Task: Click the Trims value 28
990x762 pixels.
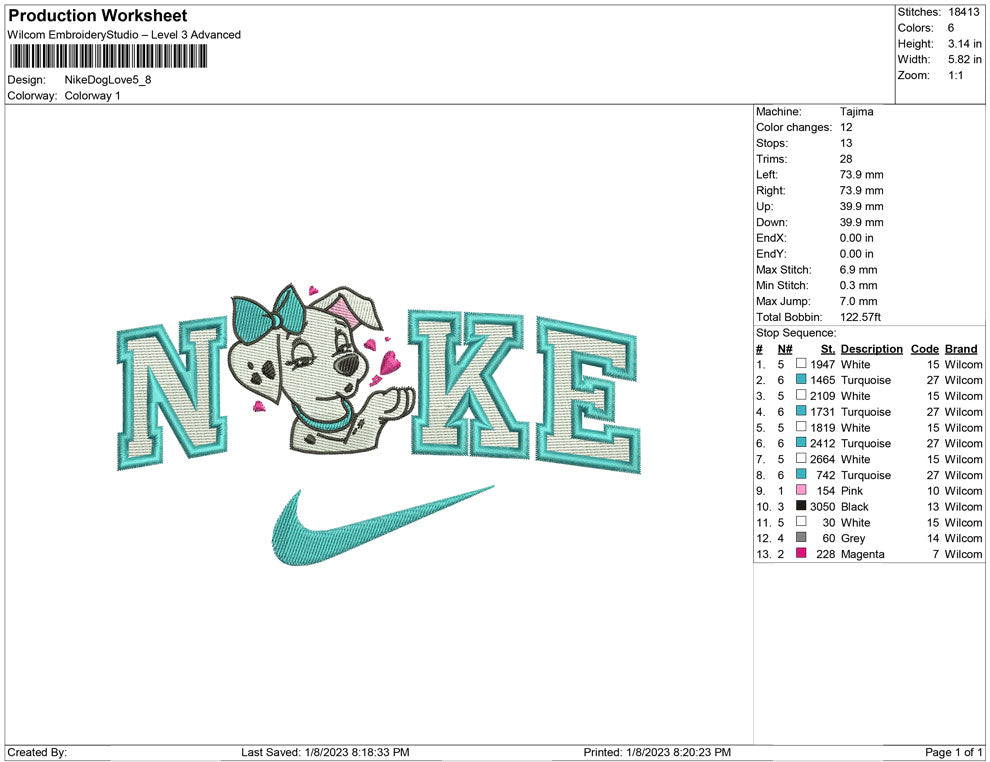Action: tap(846, 159)
